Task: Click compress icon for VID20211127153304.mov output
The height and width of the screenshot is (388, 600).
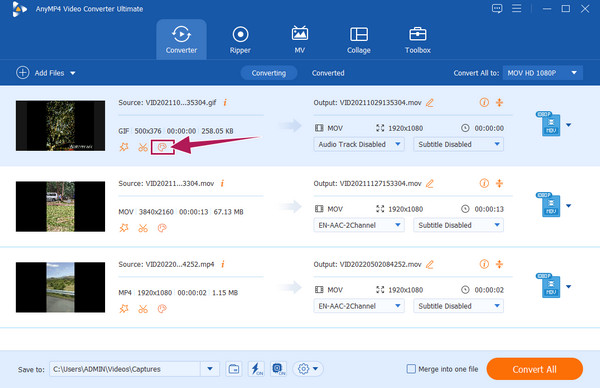Action: (x=499, y=183)
